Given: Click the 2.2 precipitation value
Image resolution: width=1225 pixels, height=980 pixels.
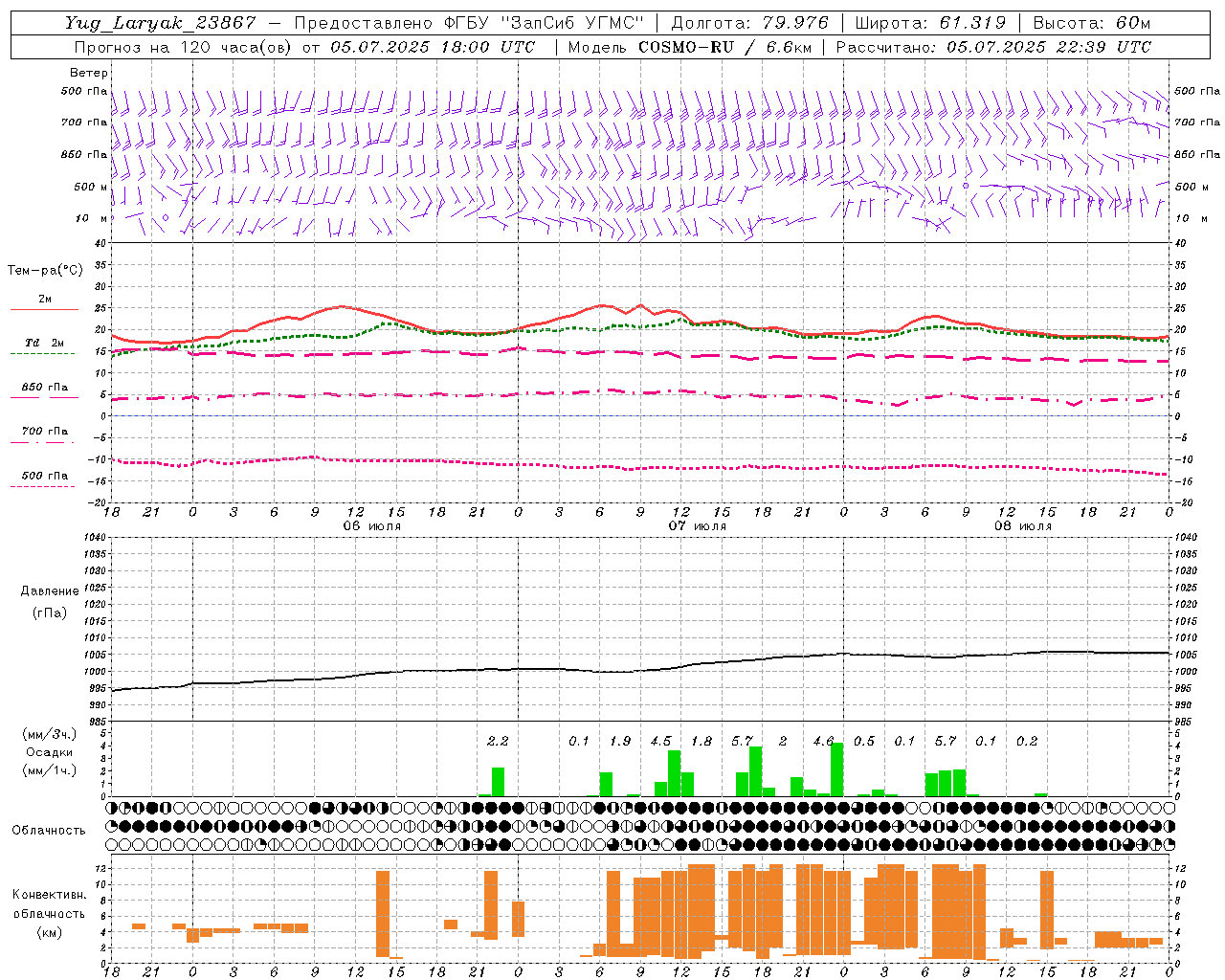Looking at the screenshot, I should (498, 741).
